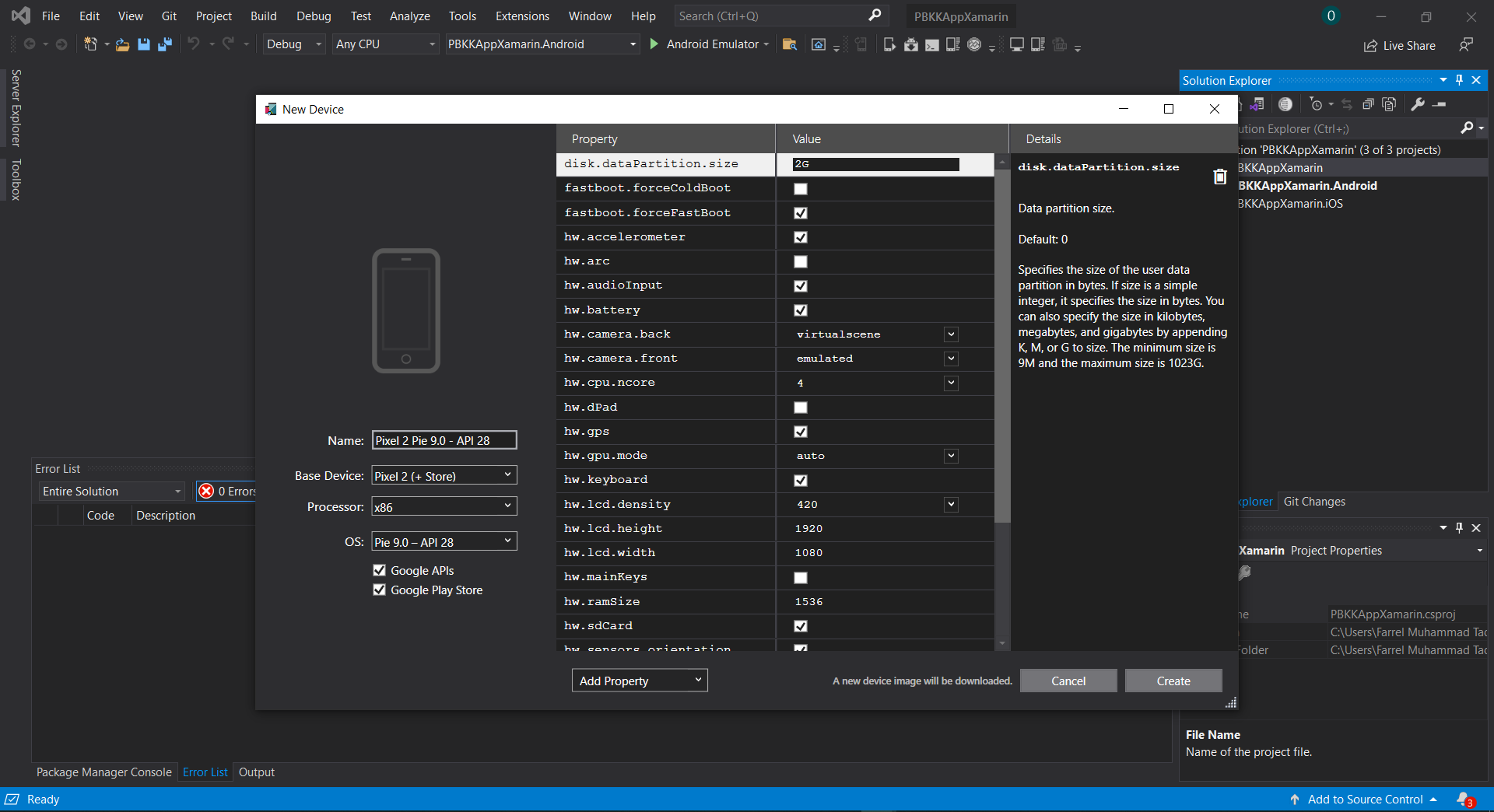Click the Search (Ctrl+Q) box
Viewport: 1494px width, 812px height.
780,16
